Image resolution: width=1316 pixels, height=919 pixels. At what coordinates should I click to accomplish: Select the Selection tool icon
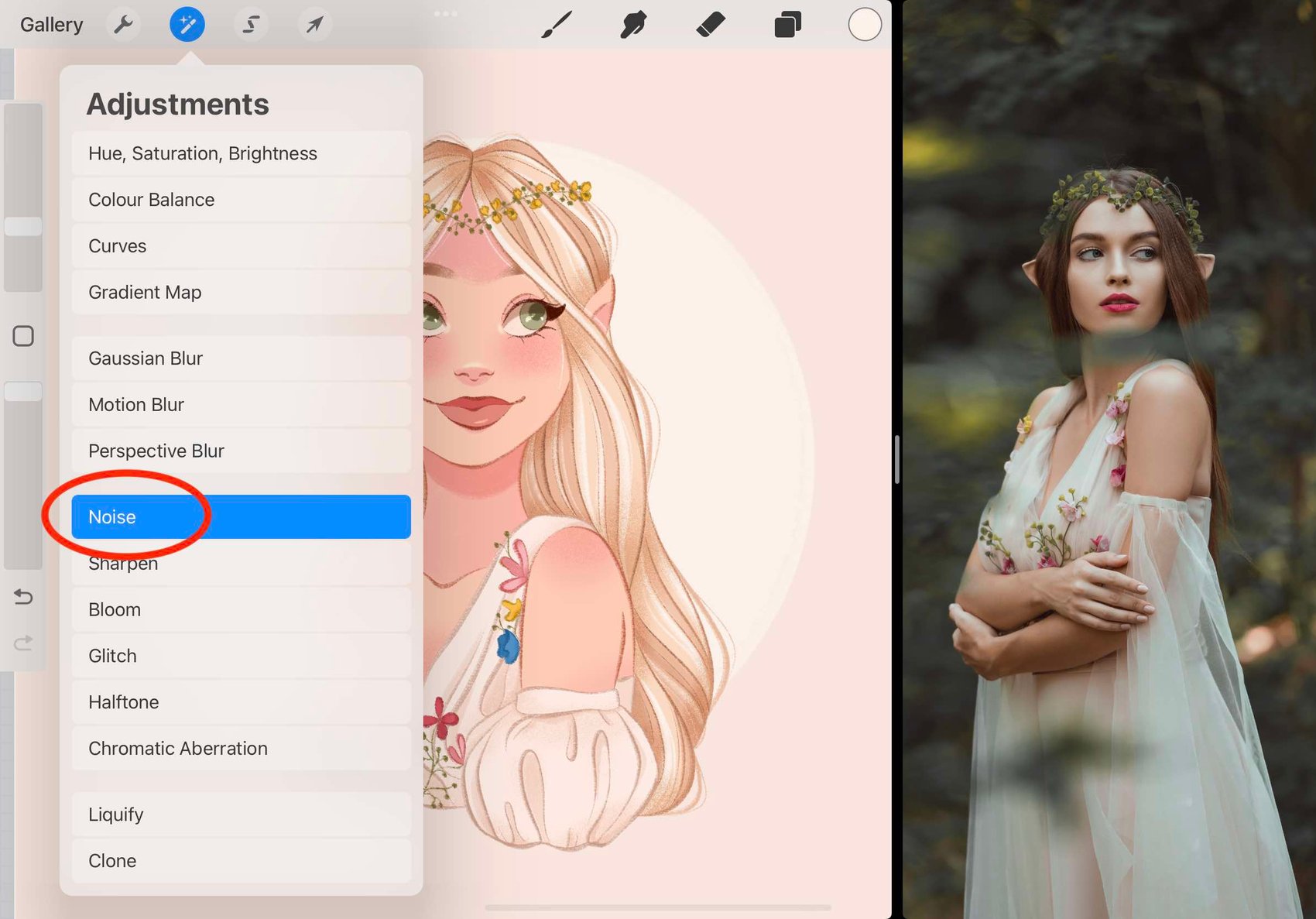click(x=251, y=25)
